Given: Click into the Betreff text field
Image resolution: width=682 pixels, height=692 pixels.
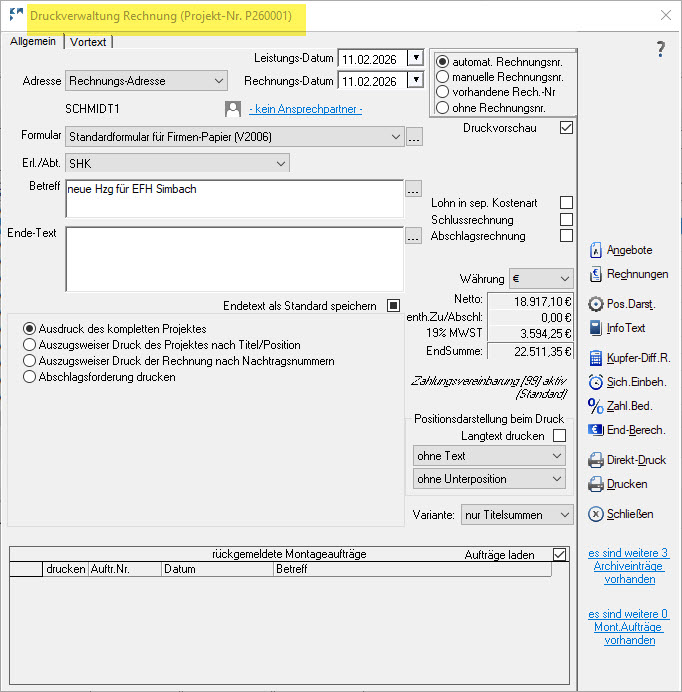Looking at the screenshot, I should 234,198.
